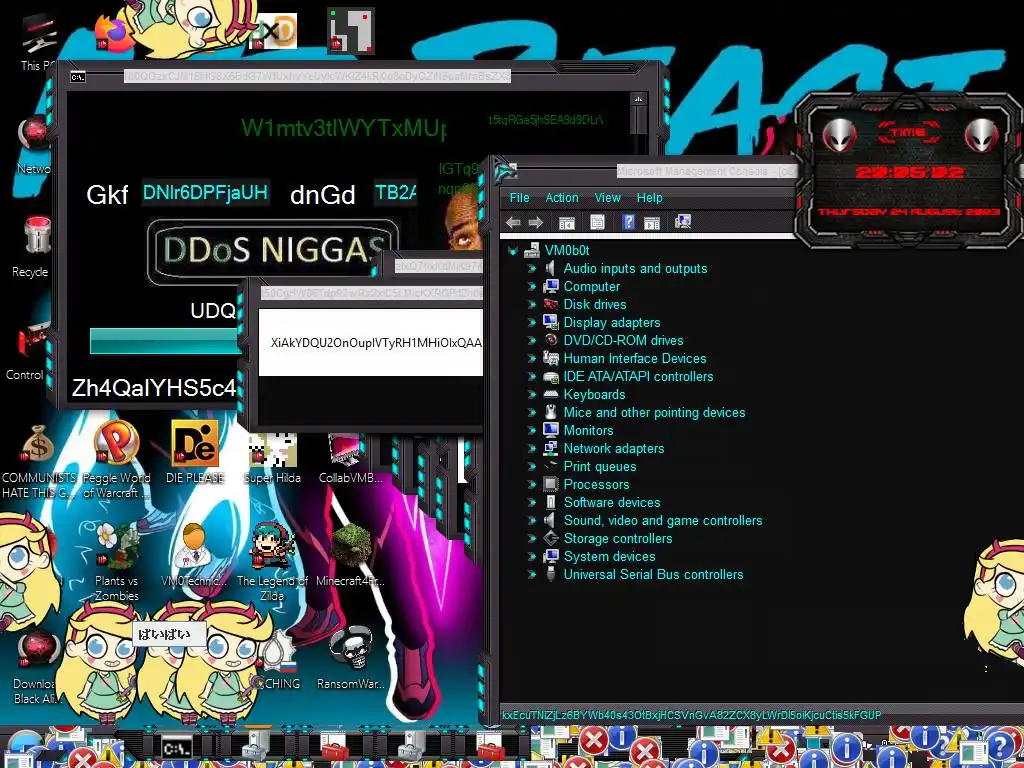1024x768 pixels.
Task: Toggle the Show/Hide Console Tree toolbar icon
Action: 567,223
